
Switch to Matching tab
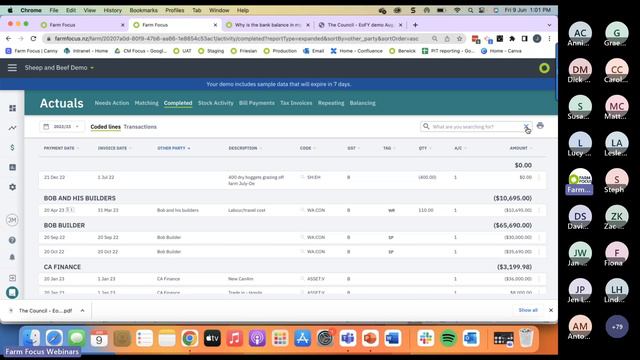click(x=147, y=103)
